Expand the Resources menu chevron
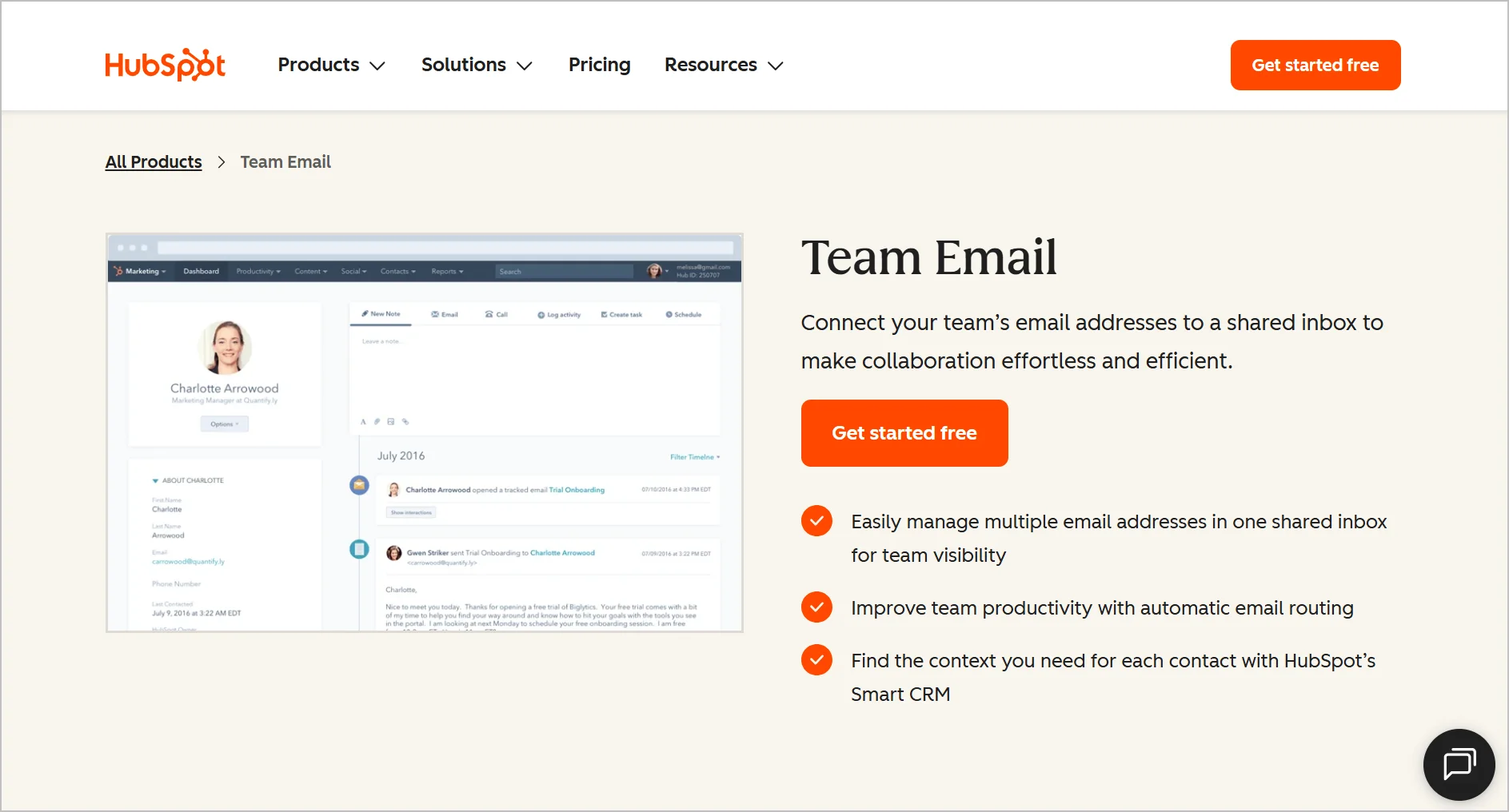 tap(775, 66)
